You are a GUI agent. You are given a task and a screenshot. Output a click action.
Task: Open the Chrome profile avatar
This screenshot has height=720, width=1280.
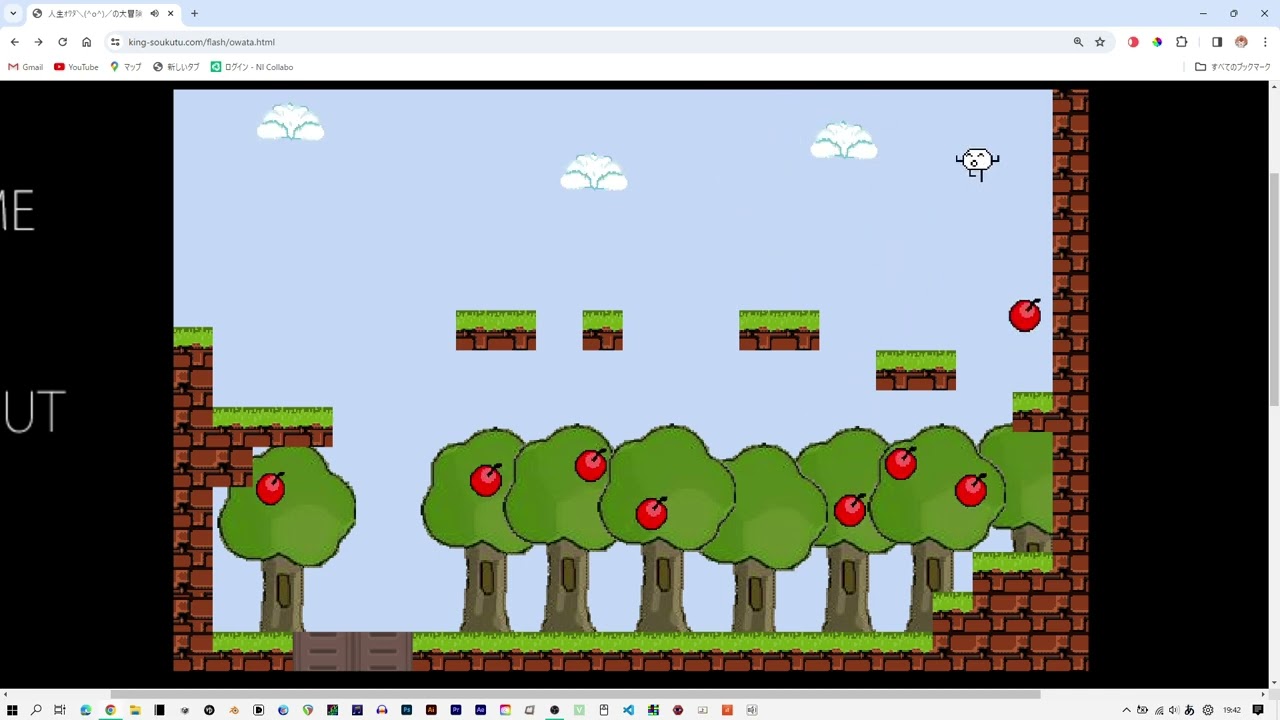[x=1241, y=42]
